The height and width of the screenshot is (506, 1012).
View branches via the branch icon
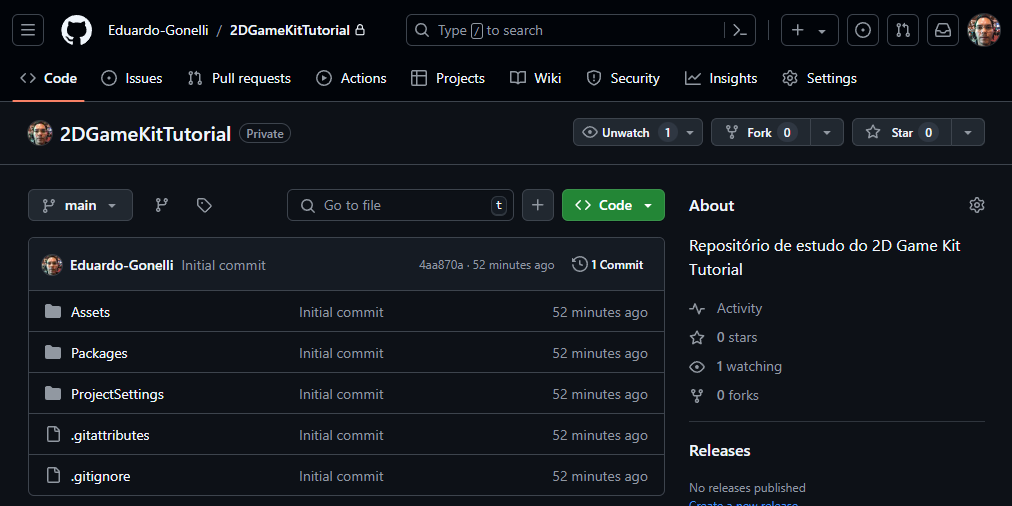[x=161, y=205]
